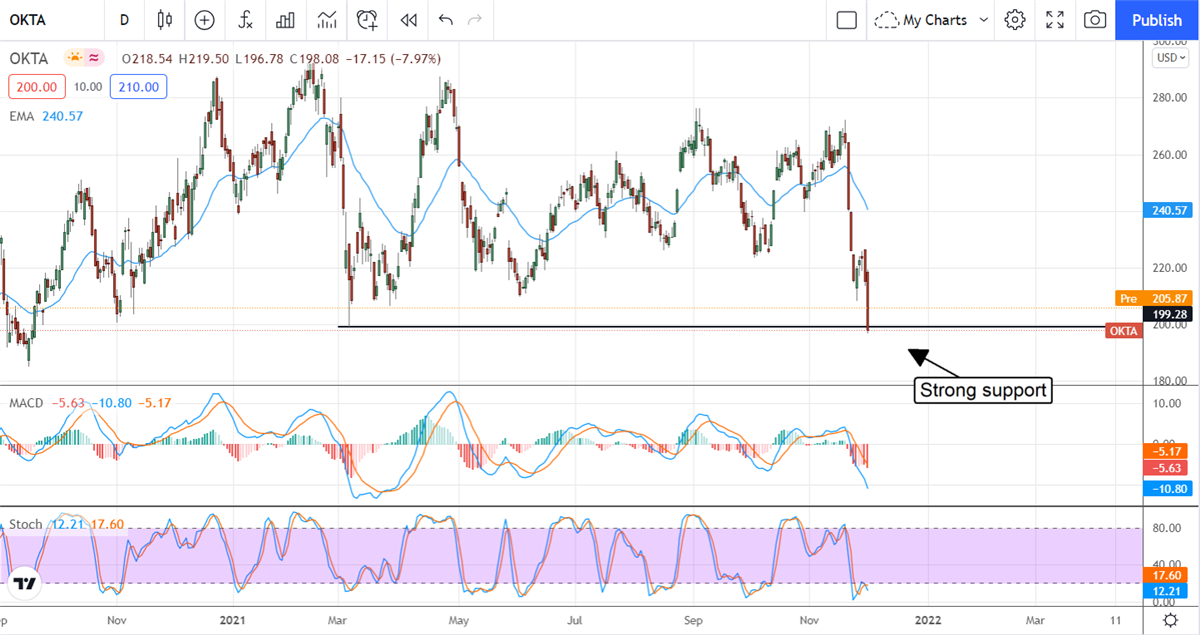The image size is (1200, 635).
Task: Click the OKTA symbol name
Action: tap(30, 58)
